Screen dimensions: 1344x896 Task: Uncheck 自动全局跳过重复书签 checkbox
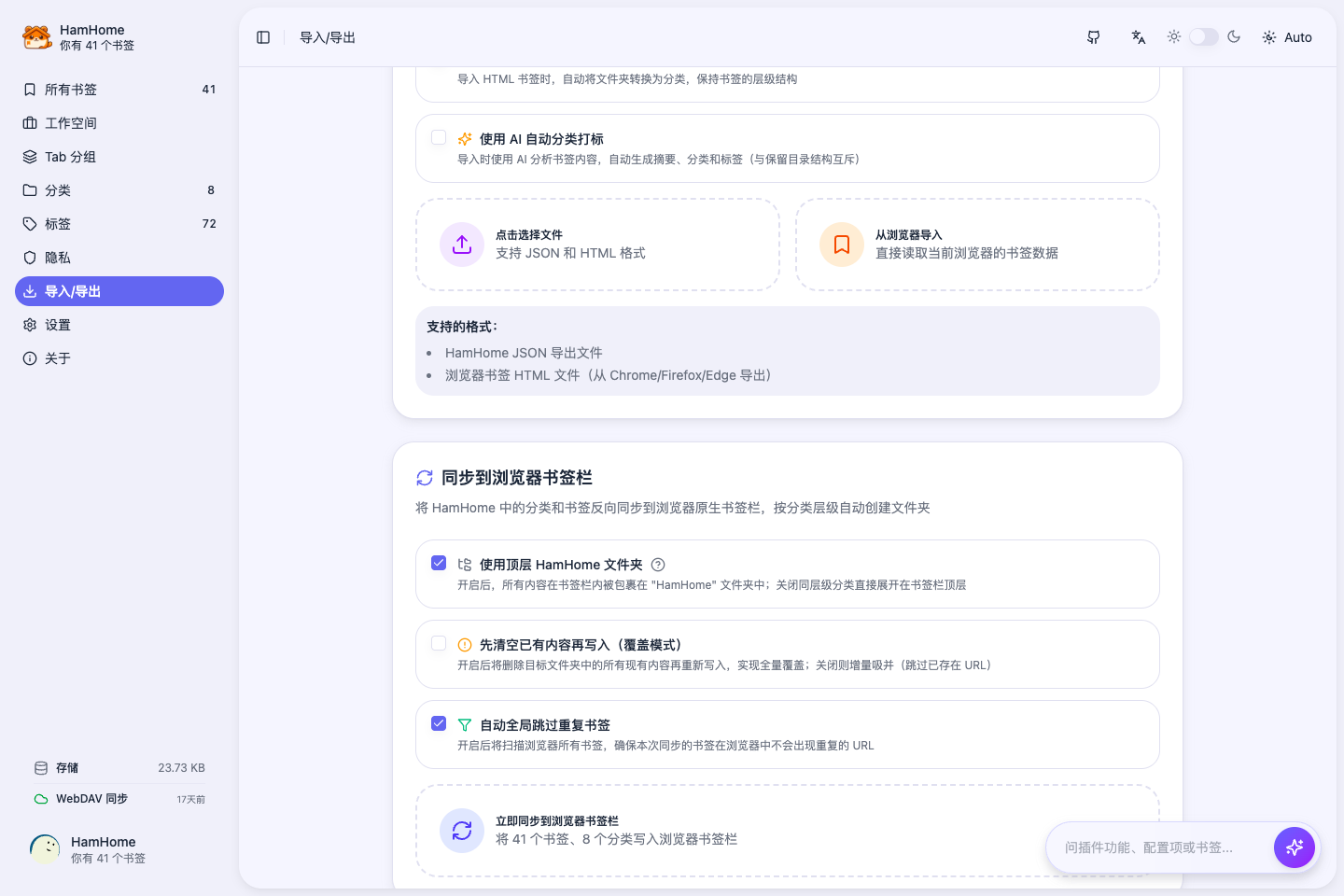[x=439, y=723]
